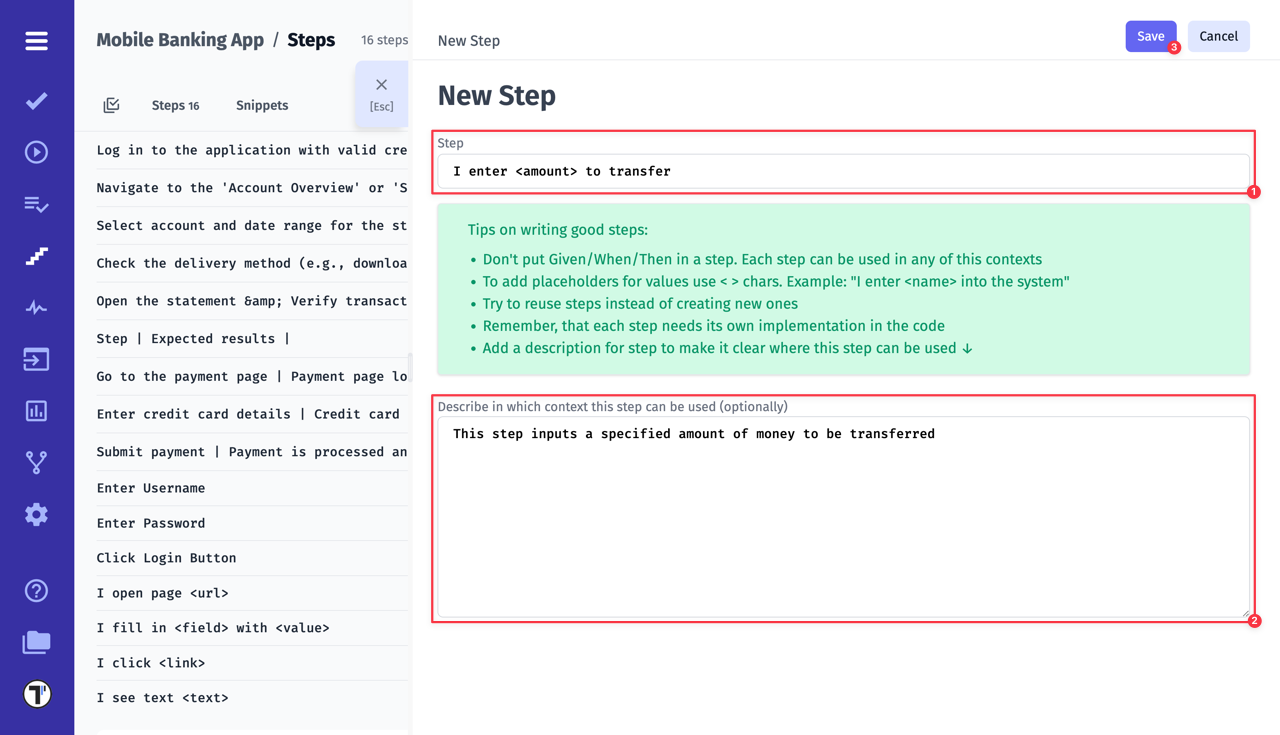The height and width of the screenshot is (735, 1280).
Task: Click the Testomat.io logo at sidebar bottom
Action: pyautogui.click(x=36, y=693)
